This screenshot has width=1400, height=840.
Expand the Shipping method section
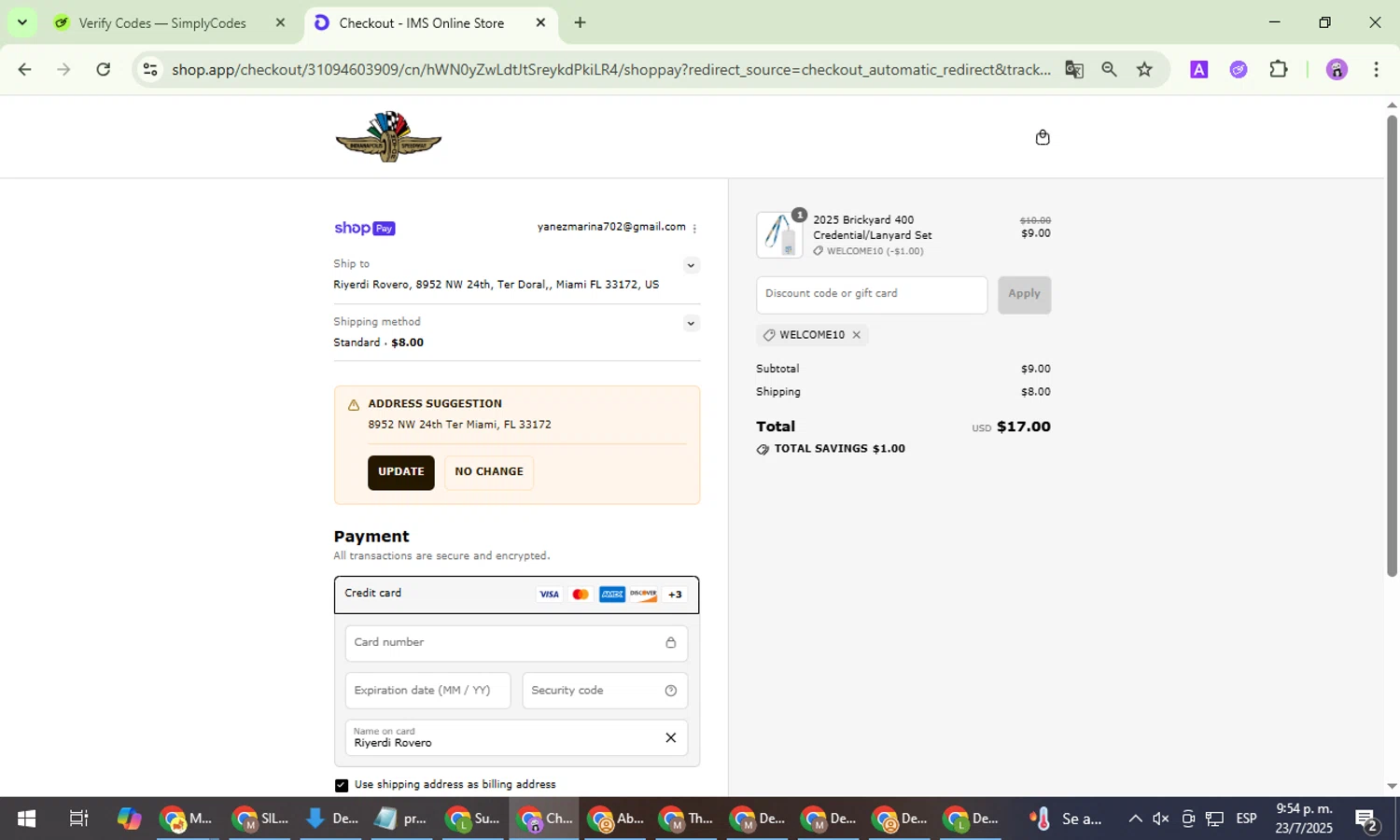click(691, 323)
